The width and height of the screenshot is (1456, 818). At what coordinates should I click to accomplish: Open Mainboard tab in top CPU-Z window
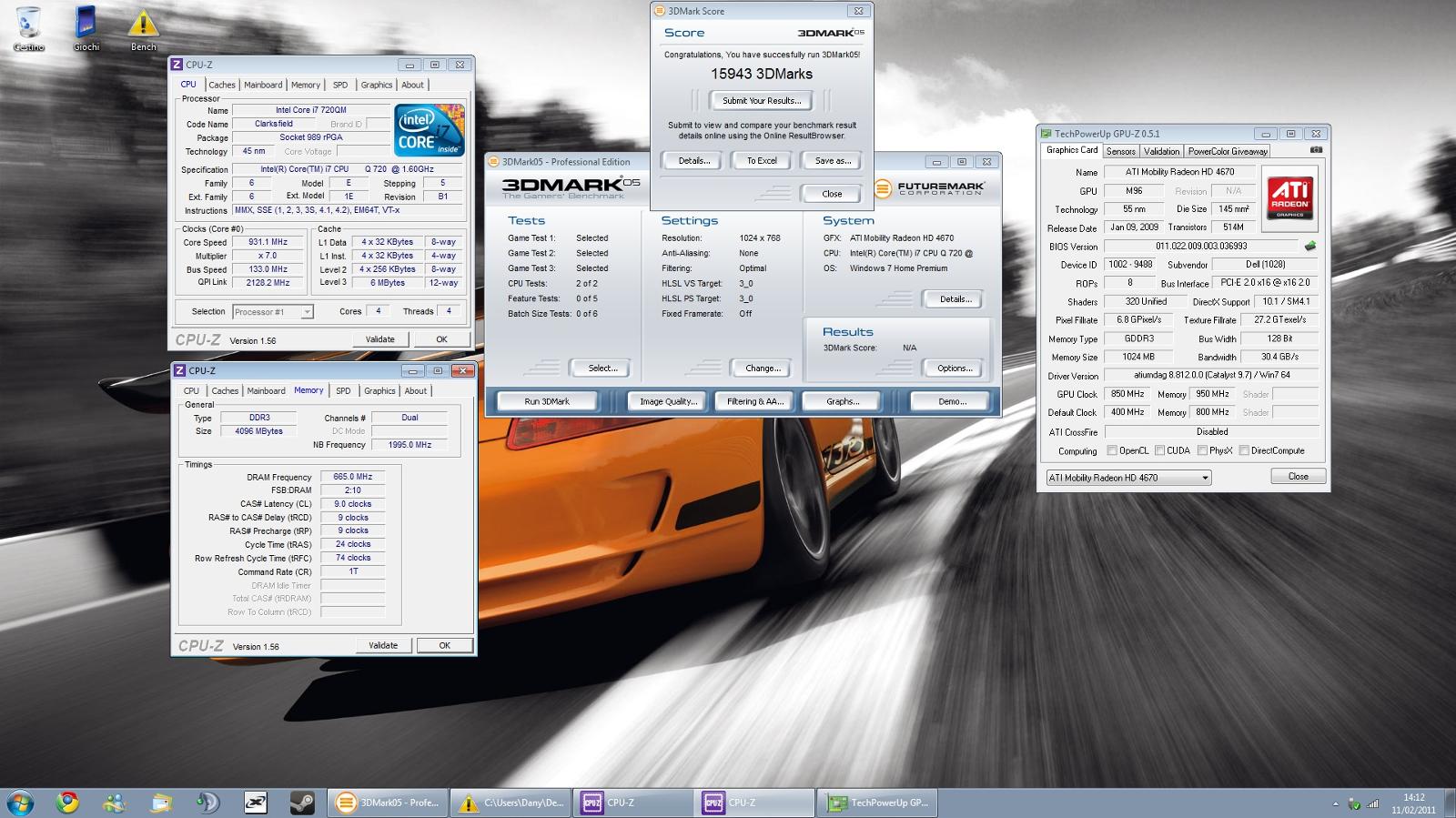click(263, 85)
